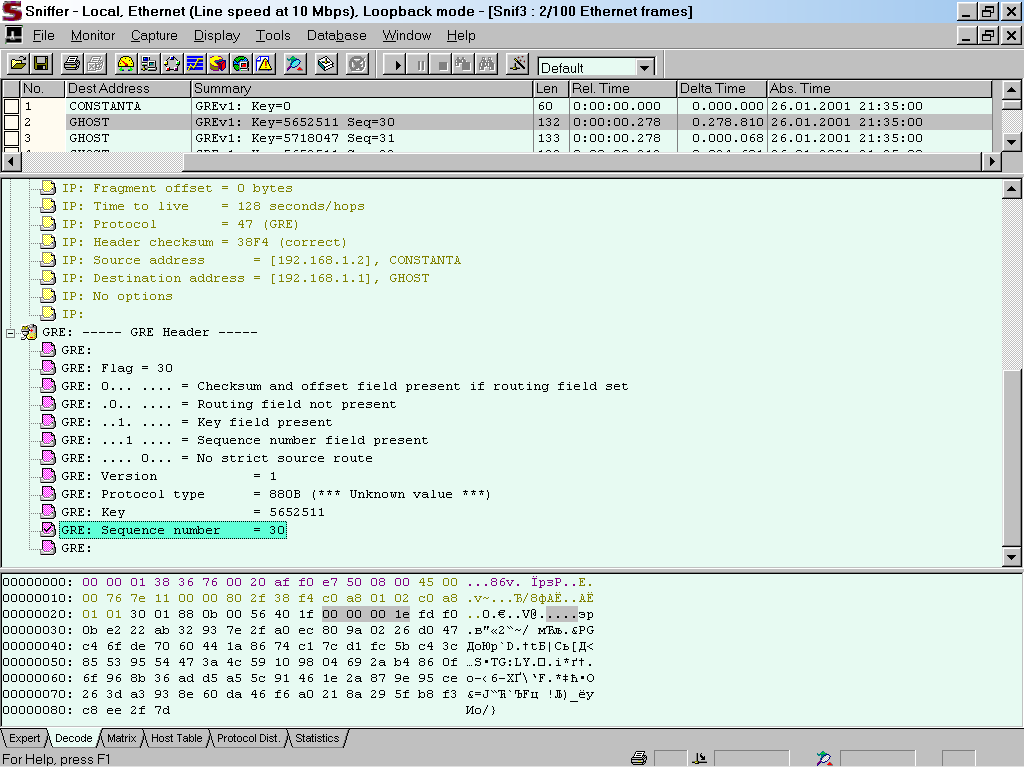
Task: Click the Alarm log warning-triangle icon
Action: pos(264,64)
